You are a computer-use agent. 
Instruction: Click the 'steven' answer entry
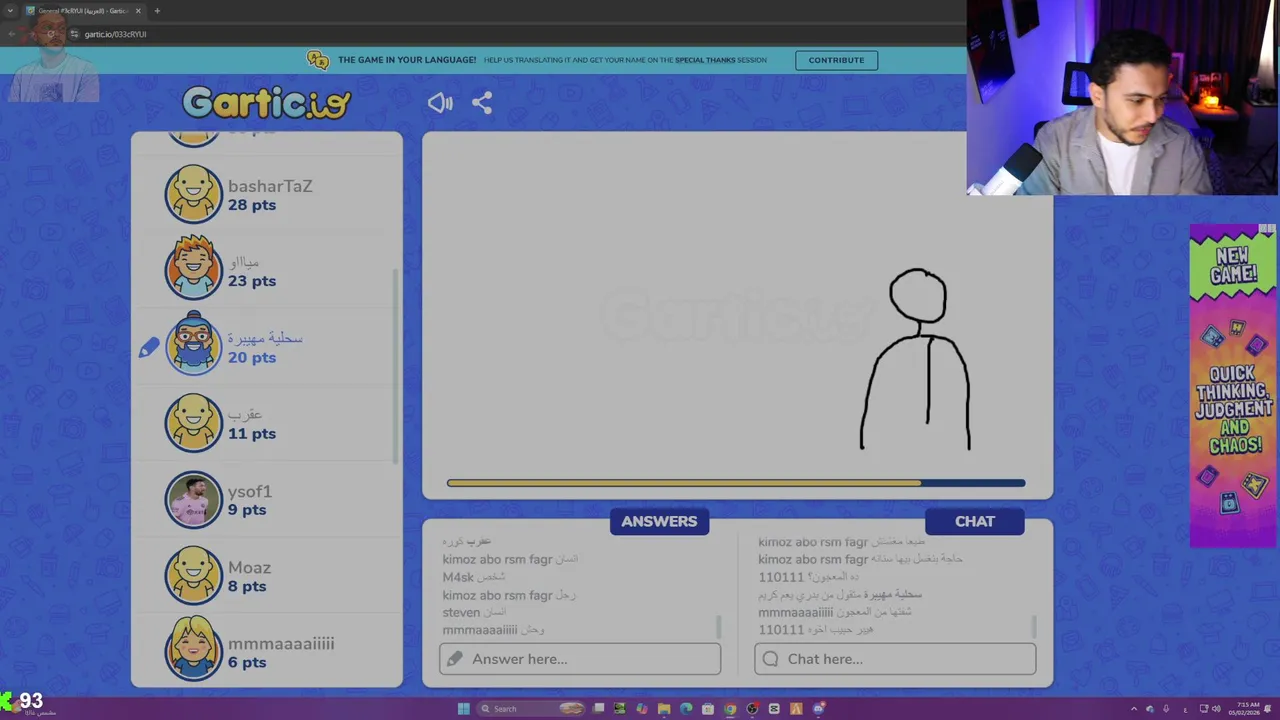coord(475,612)
